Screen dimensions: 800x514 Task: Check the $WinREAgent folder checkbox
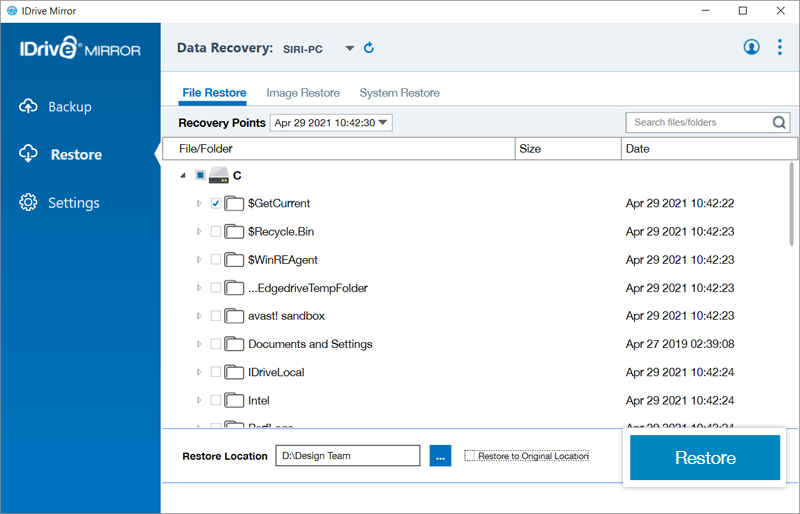[216, 260]
